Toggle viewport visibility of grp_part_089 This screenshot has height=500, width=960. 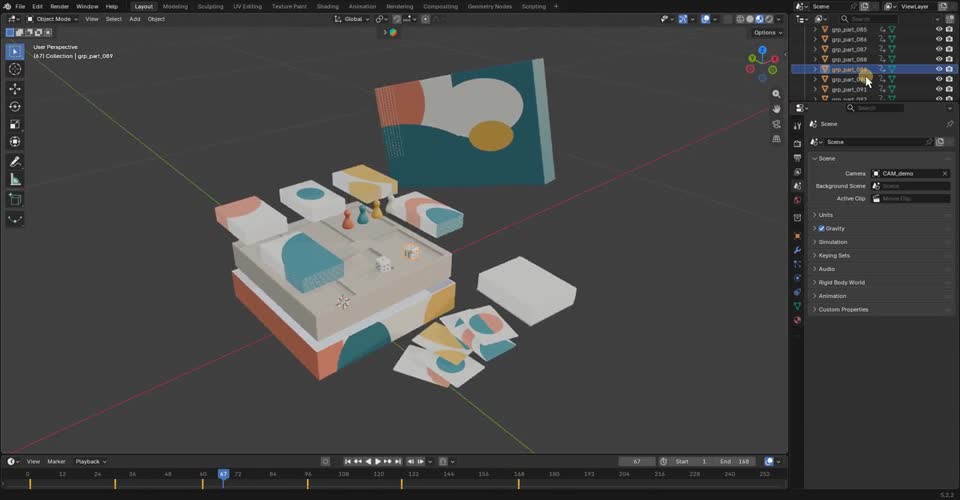click(x=939, y=69)
